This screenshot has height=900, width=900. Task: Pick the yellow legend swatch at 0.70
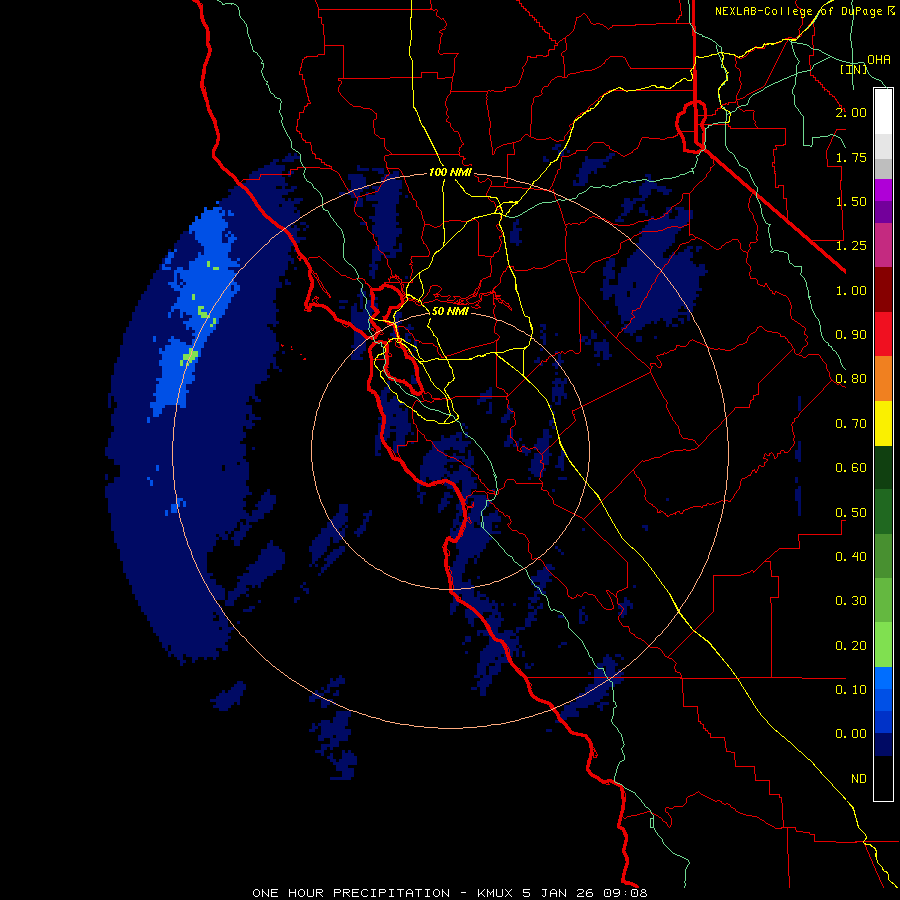pyautogui.click(x=883, y=423)
